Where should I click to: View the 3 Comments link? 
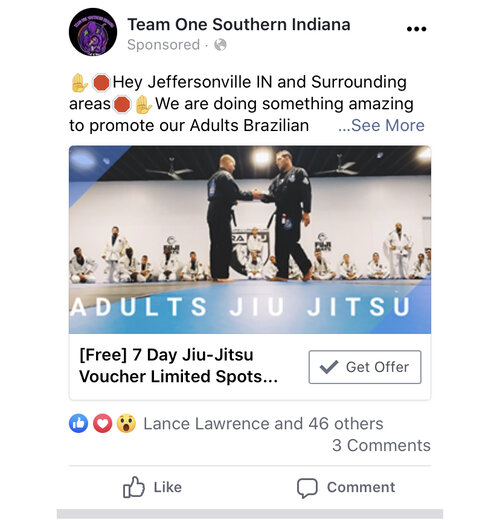pos(381,445)
